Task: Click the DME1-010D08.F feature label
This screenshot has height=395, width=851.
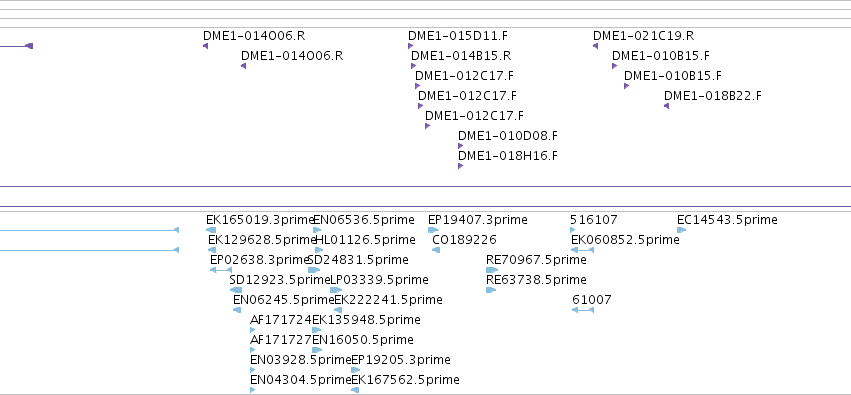Action: (x=508, y=136)
